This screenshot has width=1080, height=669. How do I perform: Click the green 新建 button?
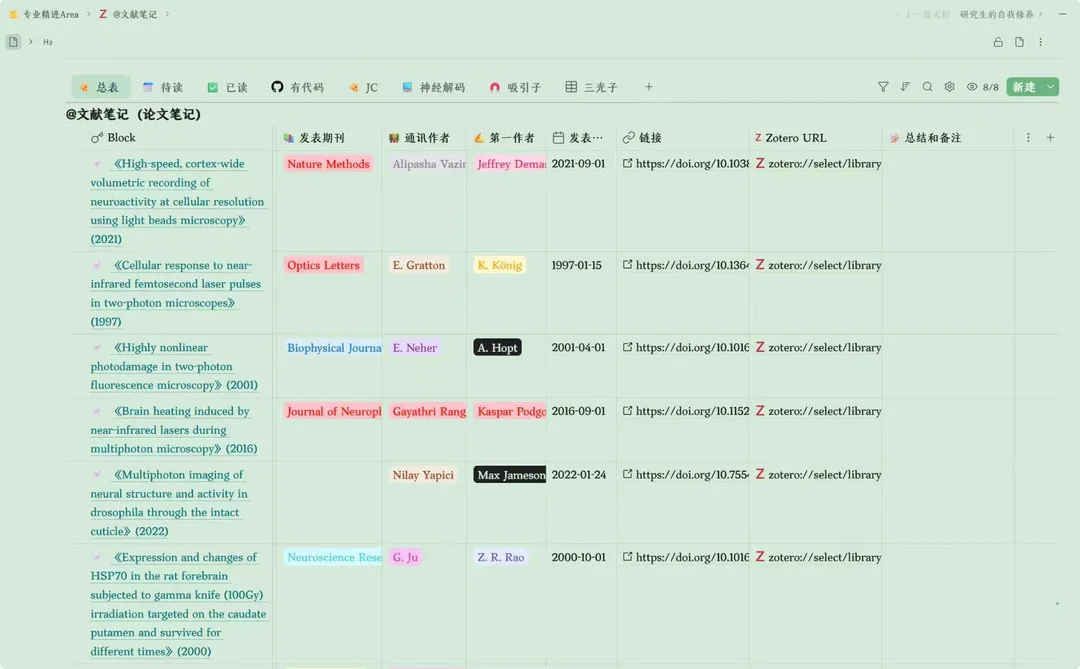[x=1024, y=87]
